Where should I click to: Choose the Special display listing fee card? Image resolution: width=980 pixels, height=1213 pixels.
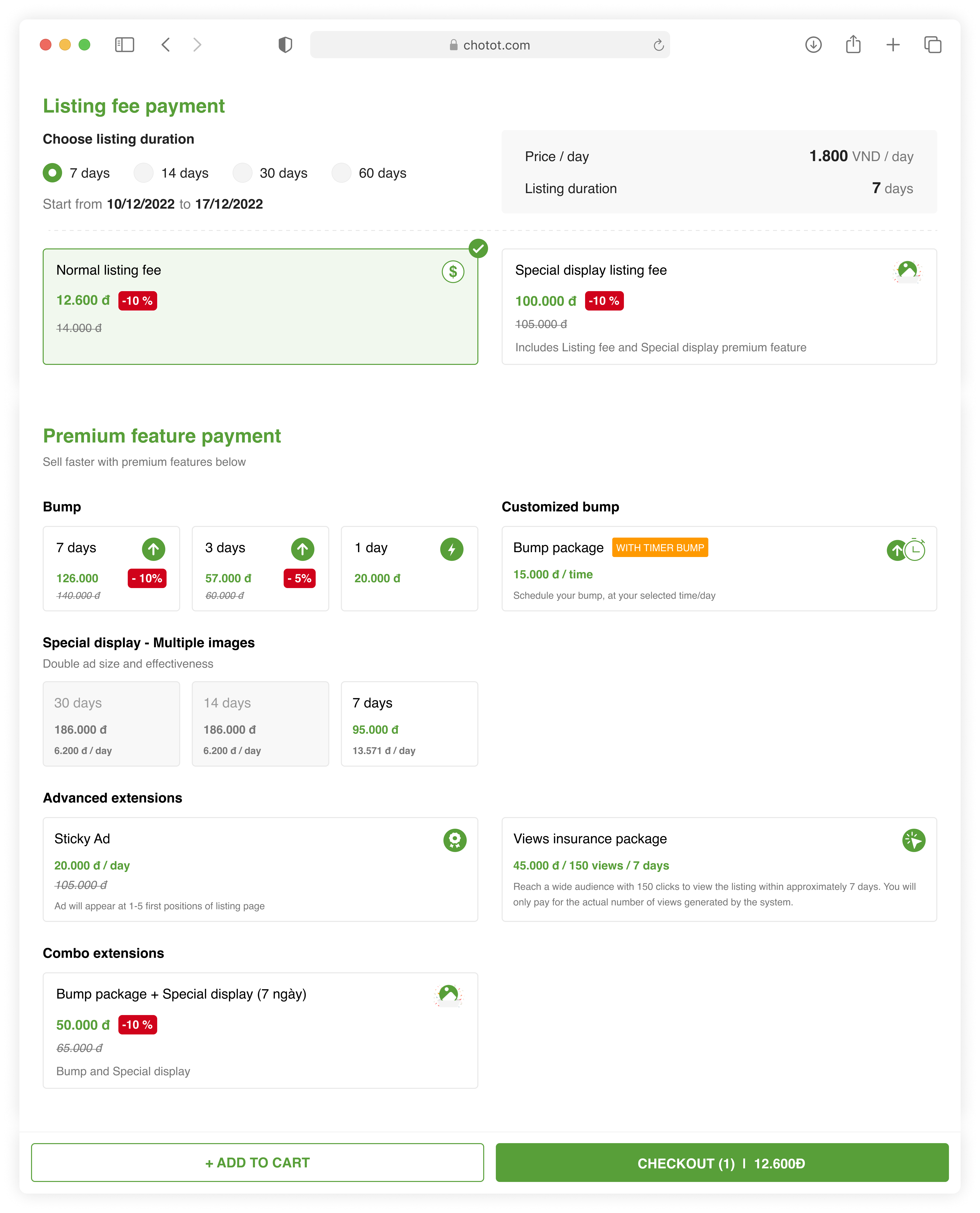(719, 306)
